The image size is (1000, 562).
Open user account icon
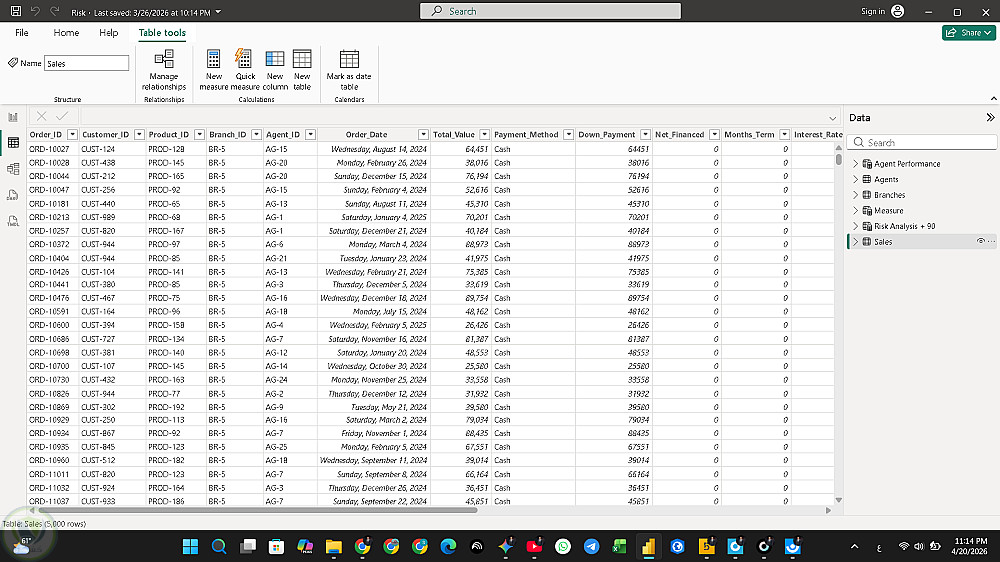click(x=897, y=11)
